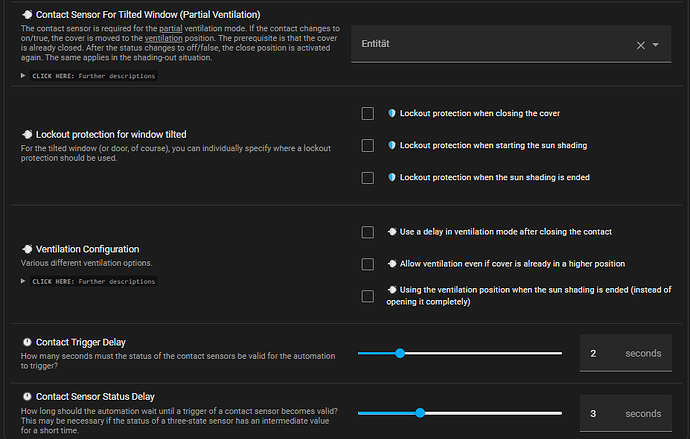
Task: Enable lockout protection when sun shading is ended
Action: click(368, 178)
